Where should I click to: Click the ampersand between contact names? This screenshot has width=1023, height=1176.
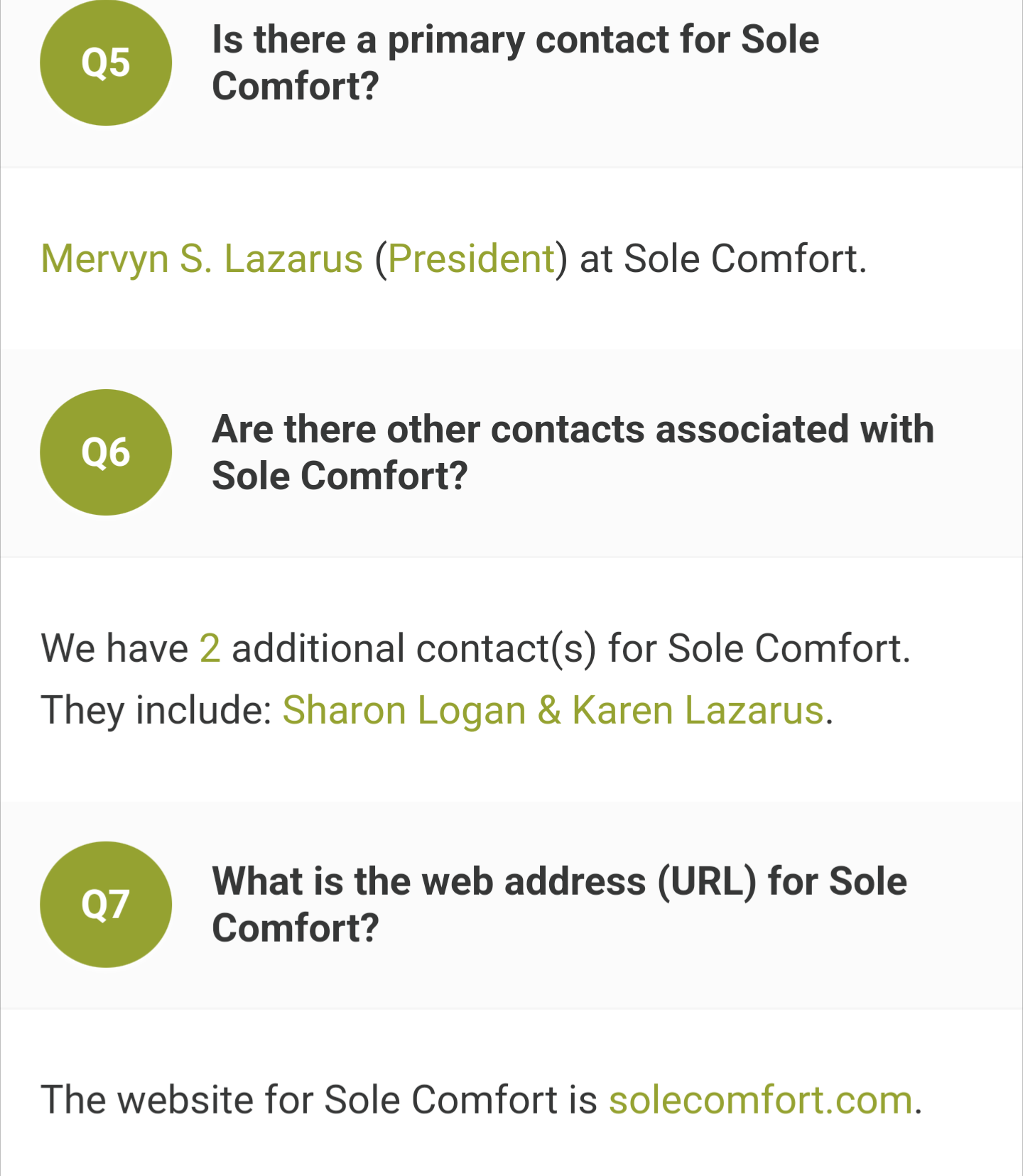click(x=549, y=710)
